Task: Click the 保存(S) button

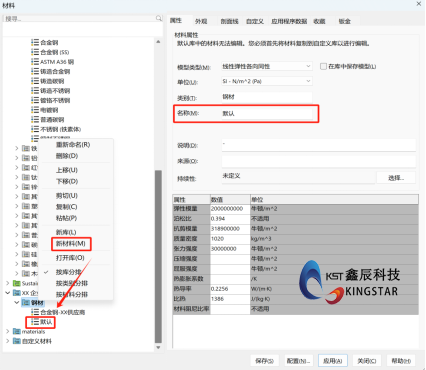Action: pos(264,361)
